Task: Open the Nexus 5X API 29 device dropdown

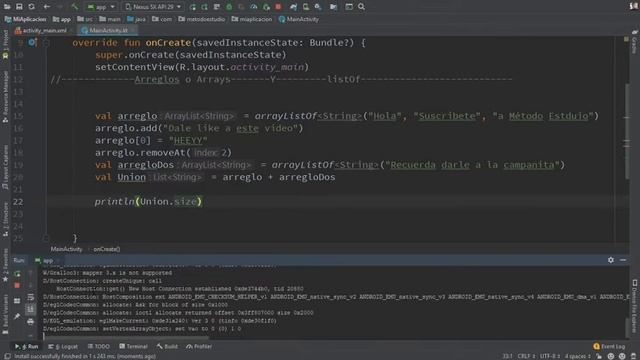Action: tap(153, 7)
